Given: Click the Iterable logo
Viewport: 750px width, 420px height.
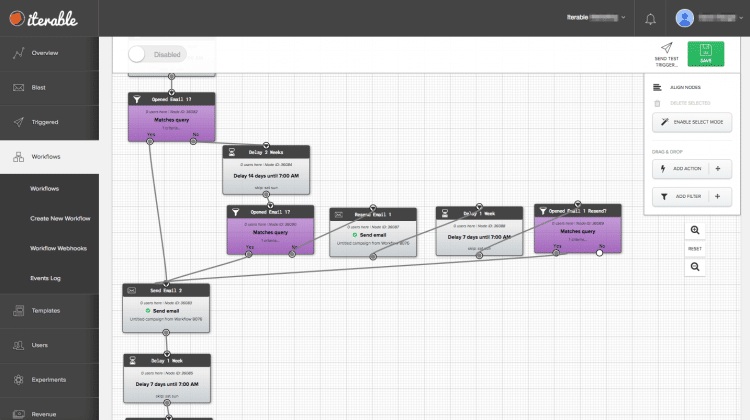Looking at the screenshot, I should point(43,18).
